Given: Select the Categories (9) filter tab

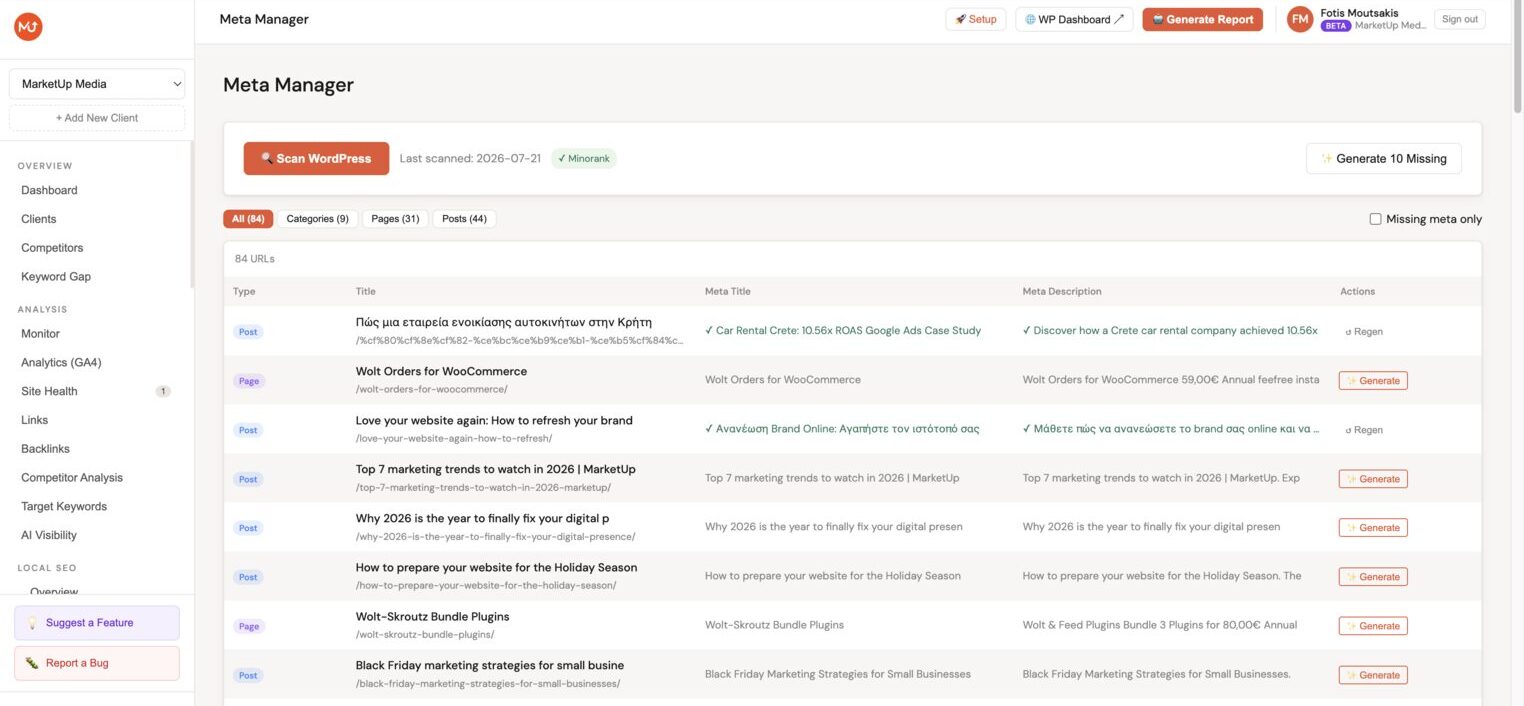Looking at the screenshot, I should point(317,219).
